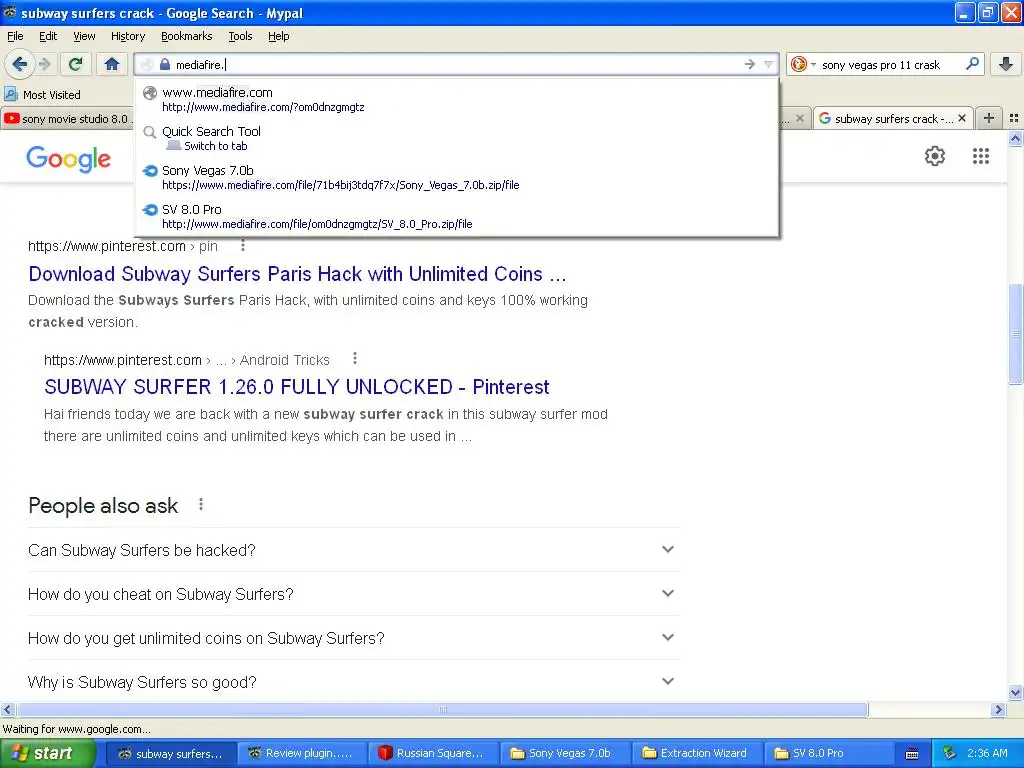
Task: Click into the address bar field
Action: tap(457, 65)
